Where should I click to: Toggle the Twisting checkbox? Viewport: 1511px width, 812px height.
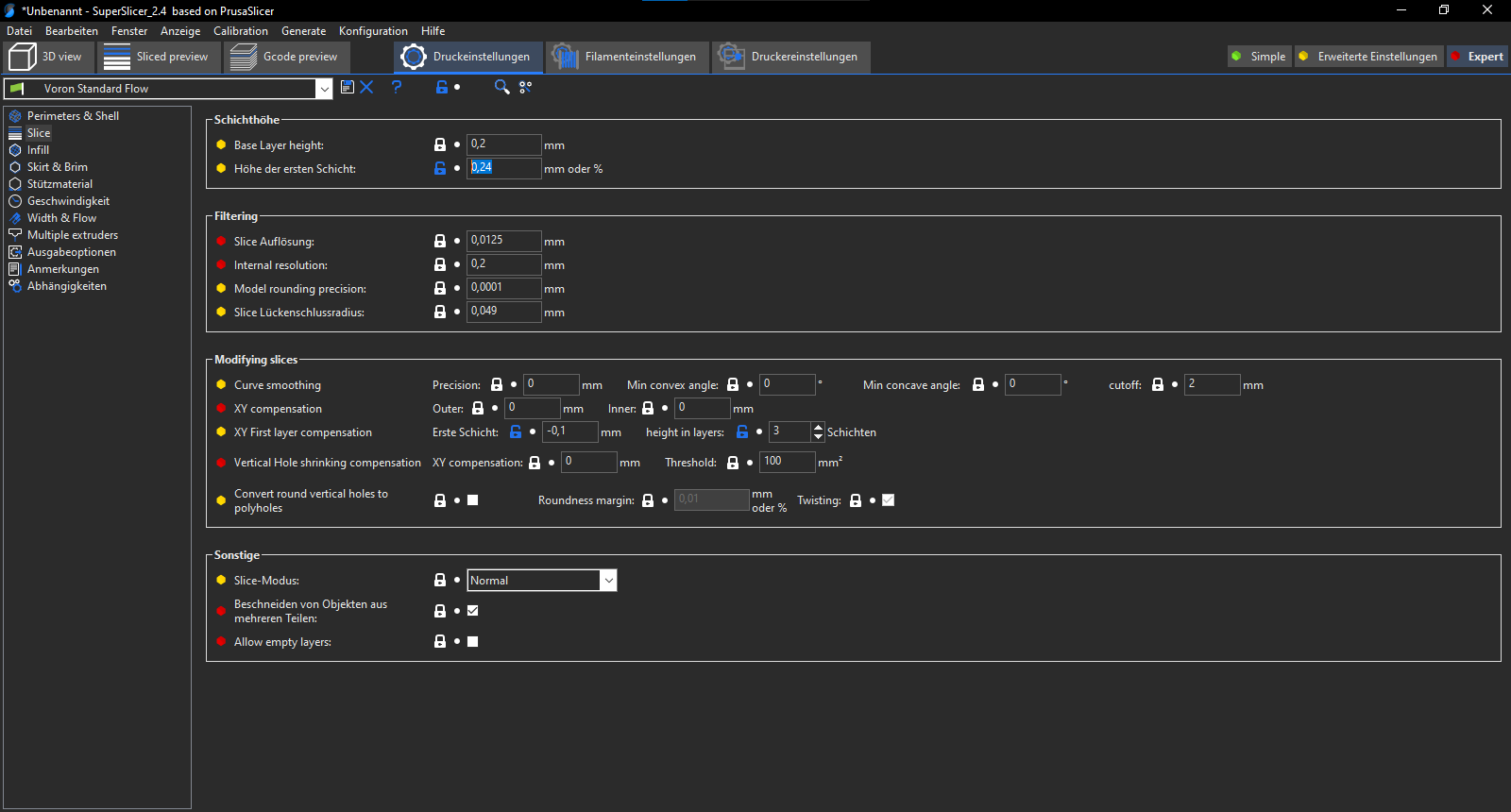(x=889, y=499)
